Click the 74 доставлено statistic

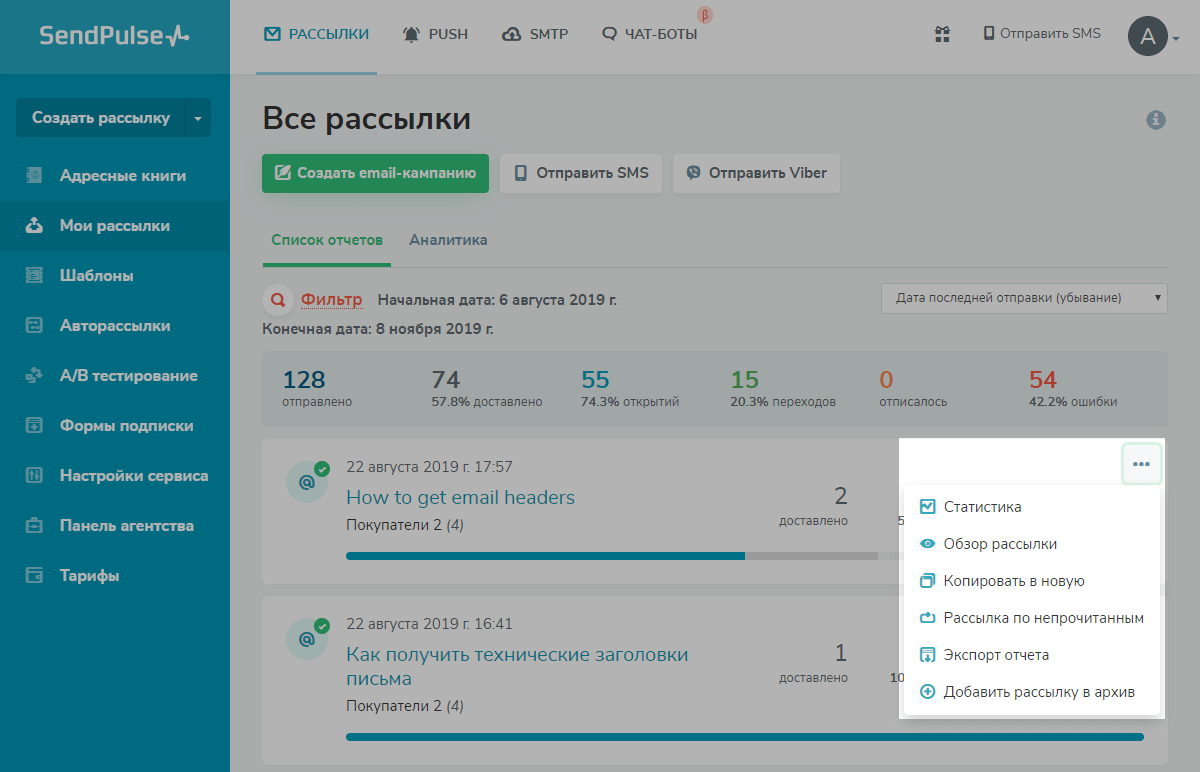pos(487,389)
